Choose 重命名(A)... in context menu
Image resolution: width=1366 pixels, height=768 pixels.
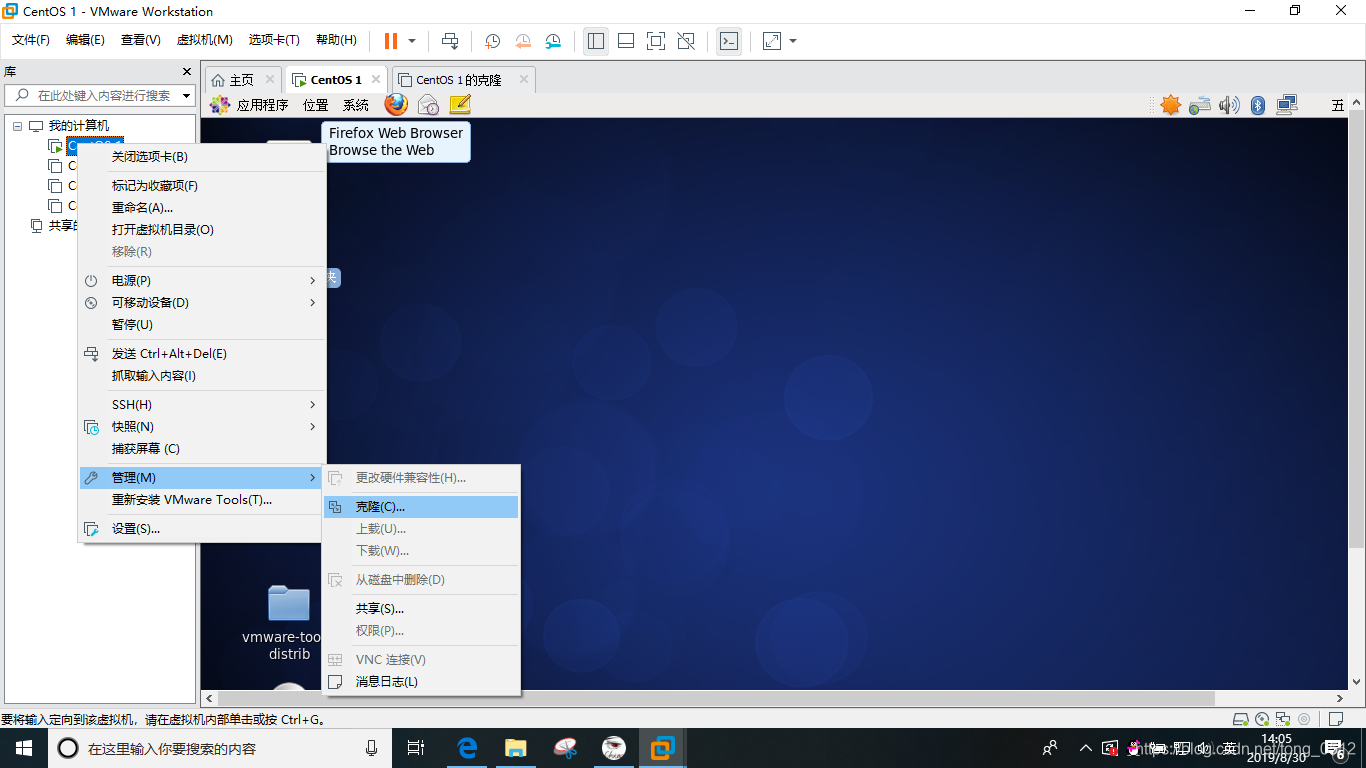202,208
